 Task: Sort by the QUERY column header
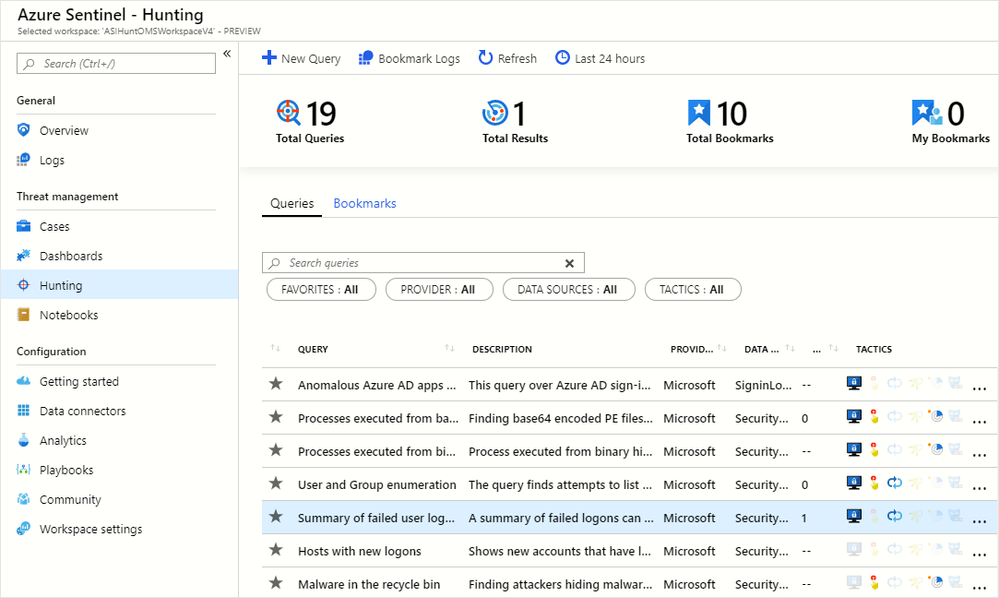pos(313,349)
